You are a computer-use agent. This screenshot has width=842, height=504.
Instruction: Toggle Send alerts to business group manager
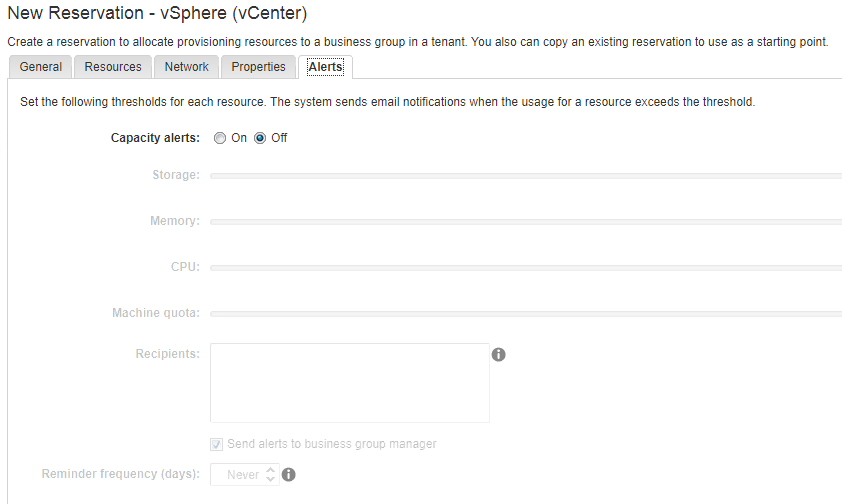click(x=217, y=444)
